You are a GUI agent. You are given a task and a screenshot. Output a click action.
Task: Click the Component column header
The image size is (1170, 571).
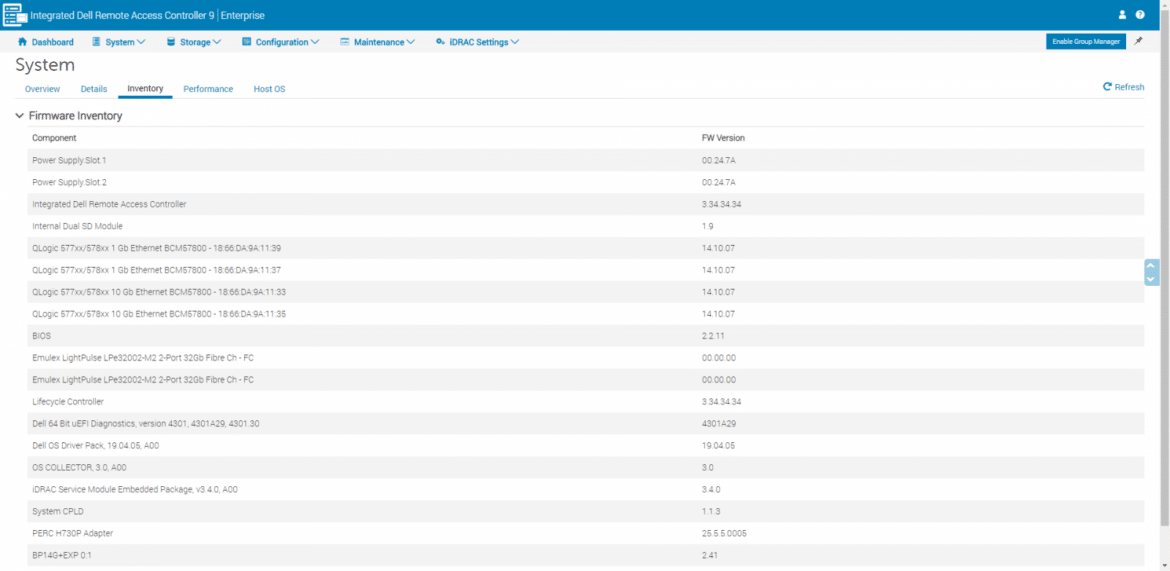(x=54, y=138)
